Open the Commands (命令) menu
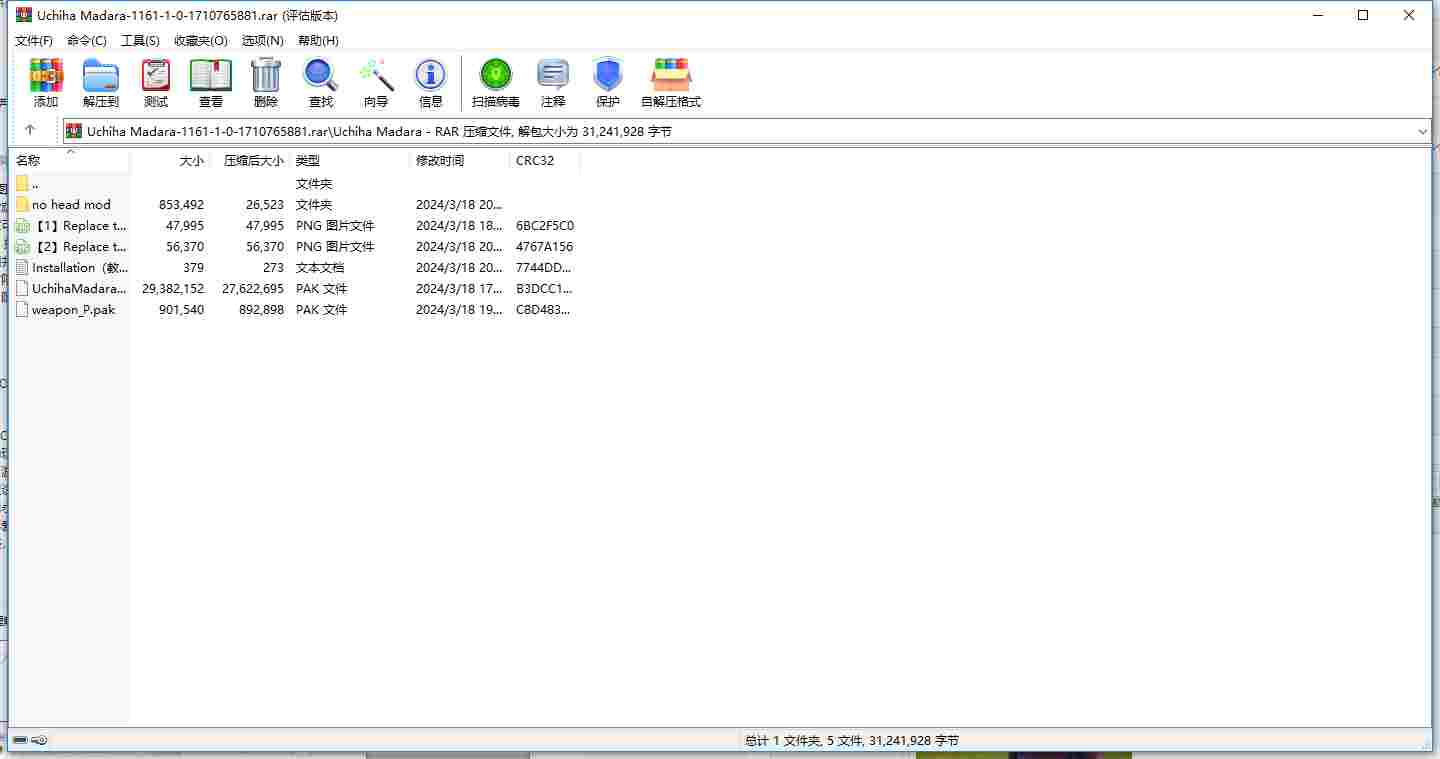The image size is (1440, 759). pyautogui.click(x=87, y=41)
